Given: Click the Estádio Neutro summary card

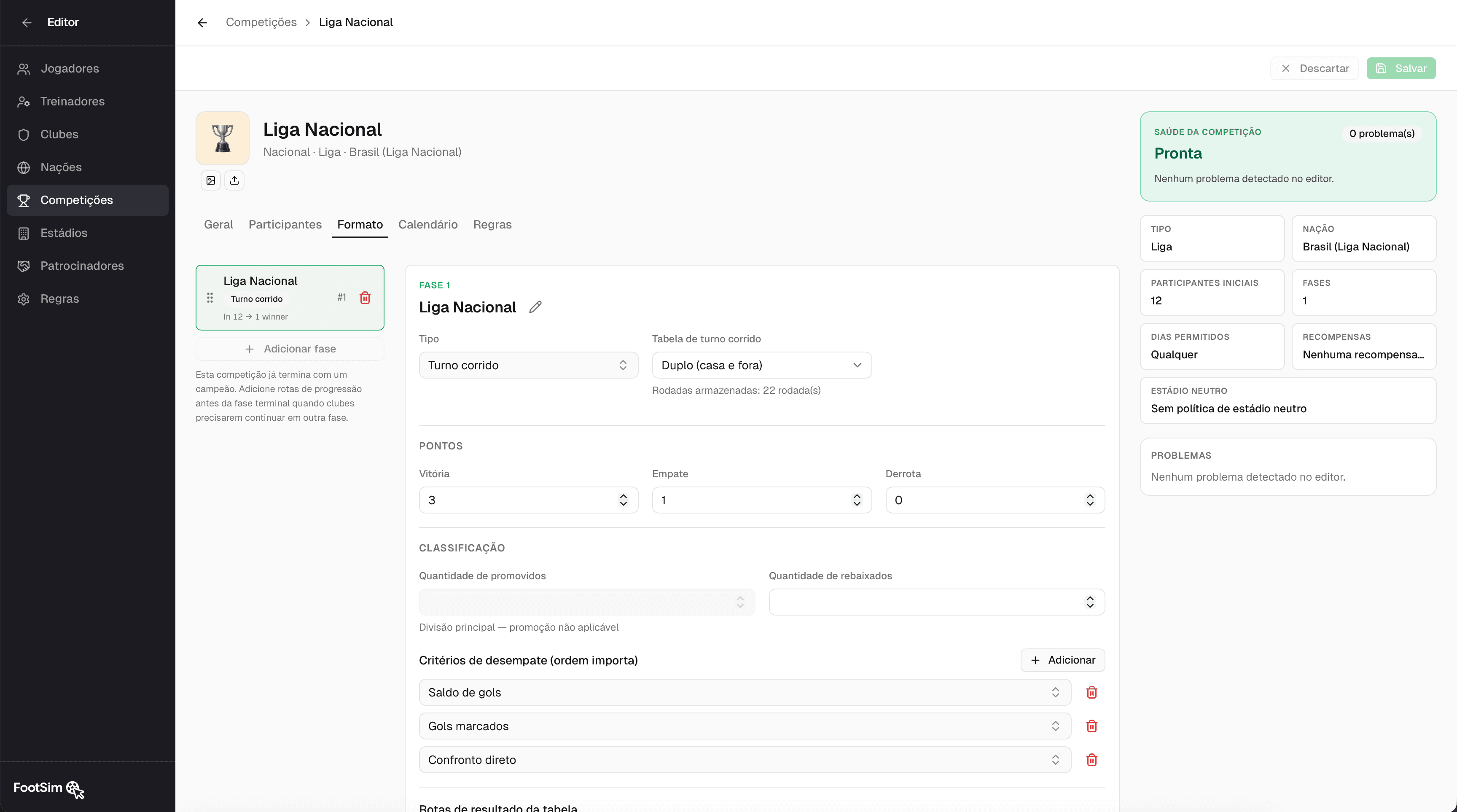Looking at the screenshot, I should point(1288,401).
